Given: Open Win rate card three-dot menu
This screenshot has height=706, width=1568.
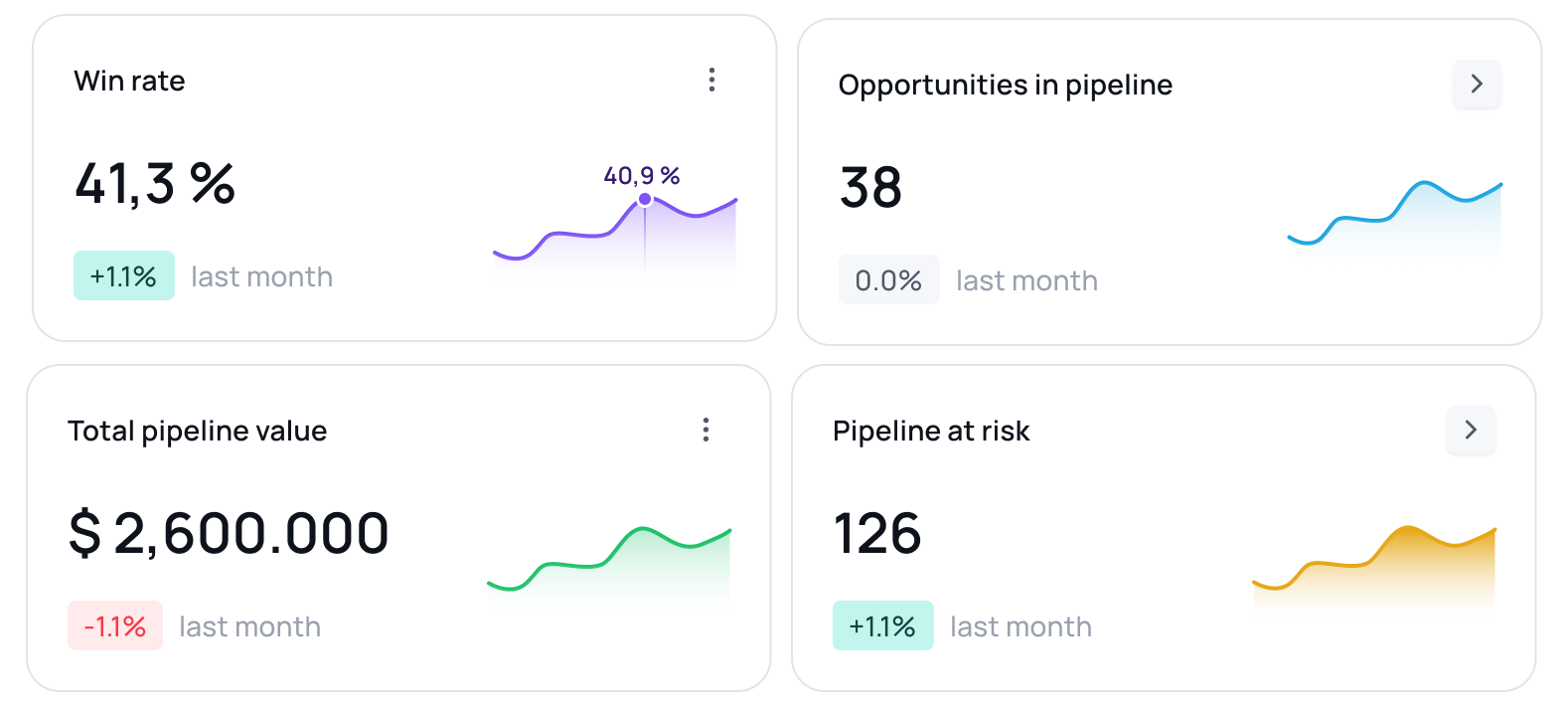Looking at the screenshot, I should 711,81.
